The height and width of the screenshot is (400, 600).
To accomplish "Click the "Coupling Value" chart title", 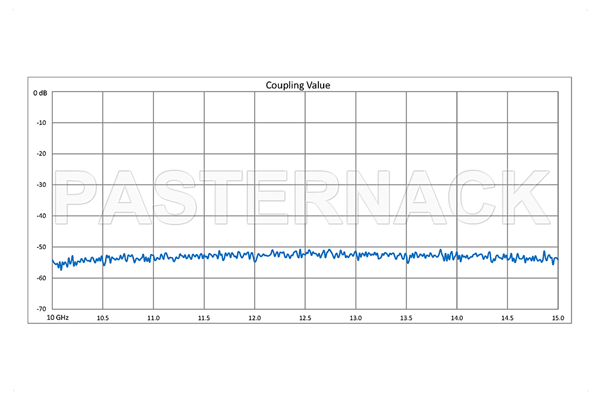I will tap(298, 85).
